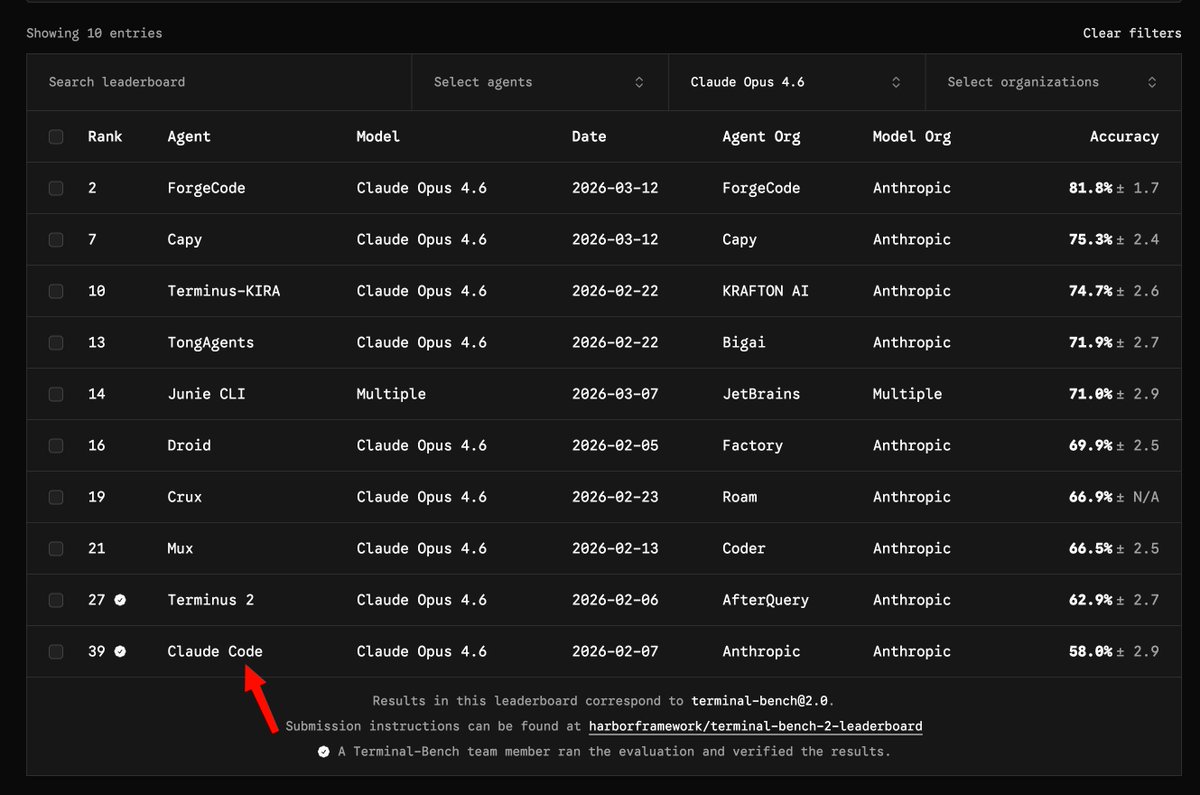
Task: Click the Search leaderboard field
Action: click(219, 82)
